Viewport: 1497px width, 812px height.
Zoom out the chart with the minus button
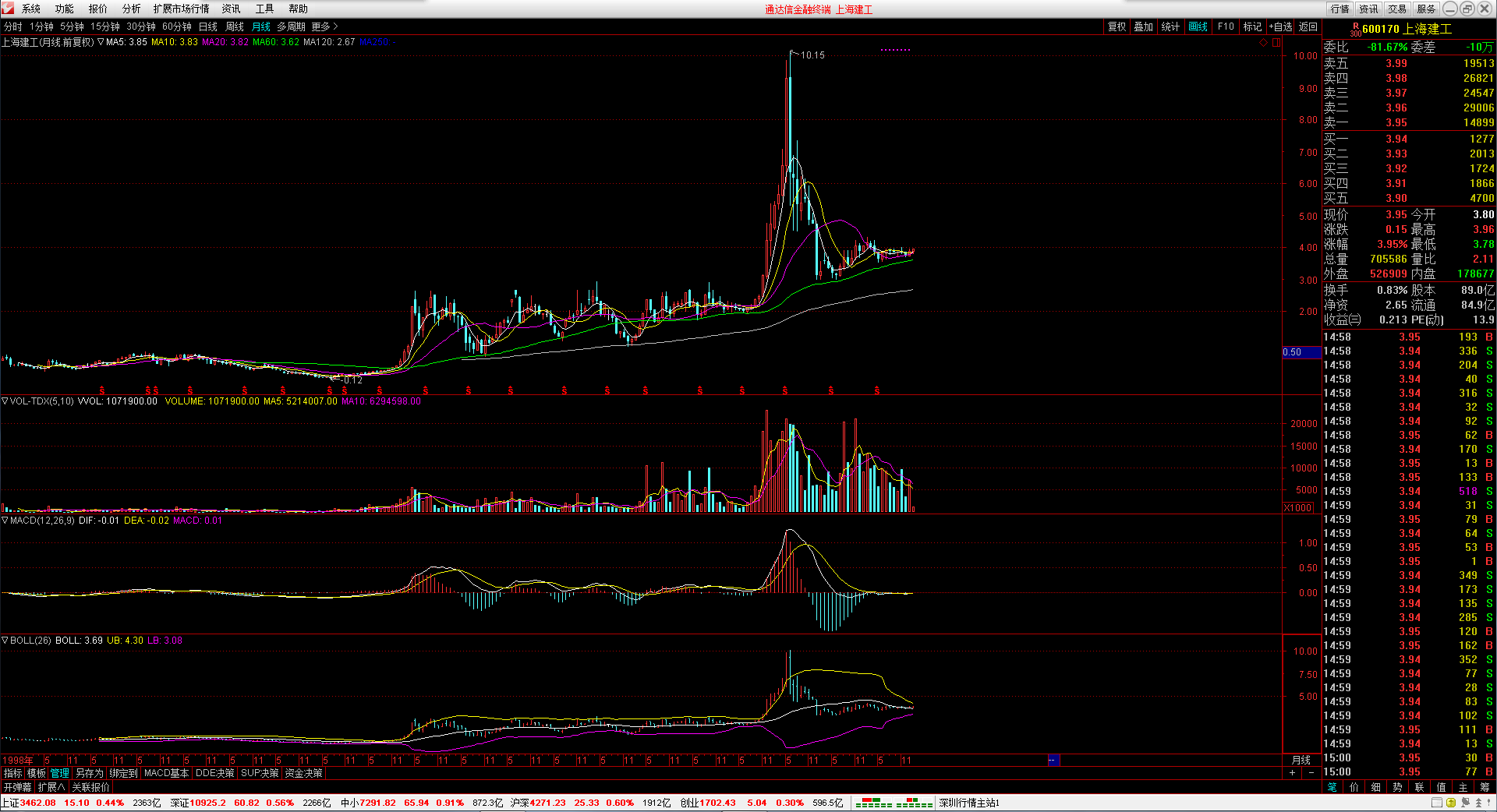[1311, 773]
